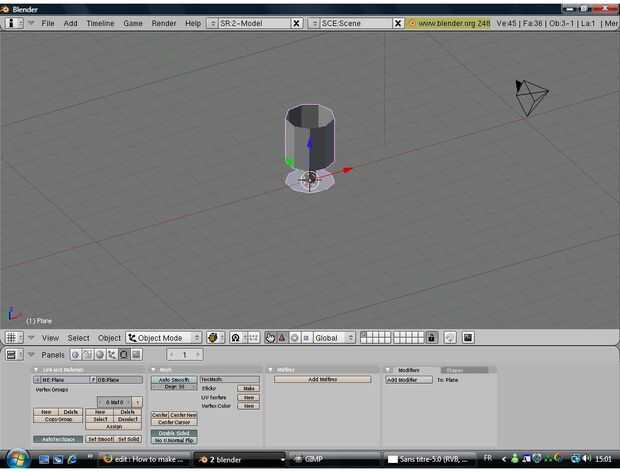Toggle move object centers only button

point(251,338)
